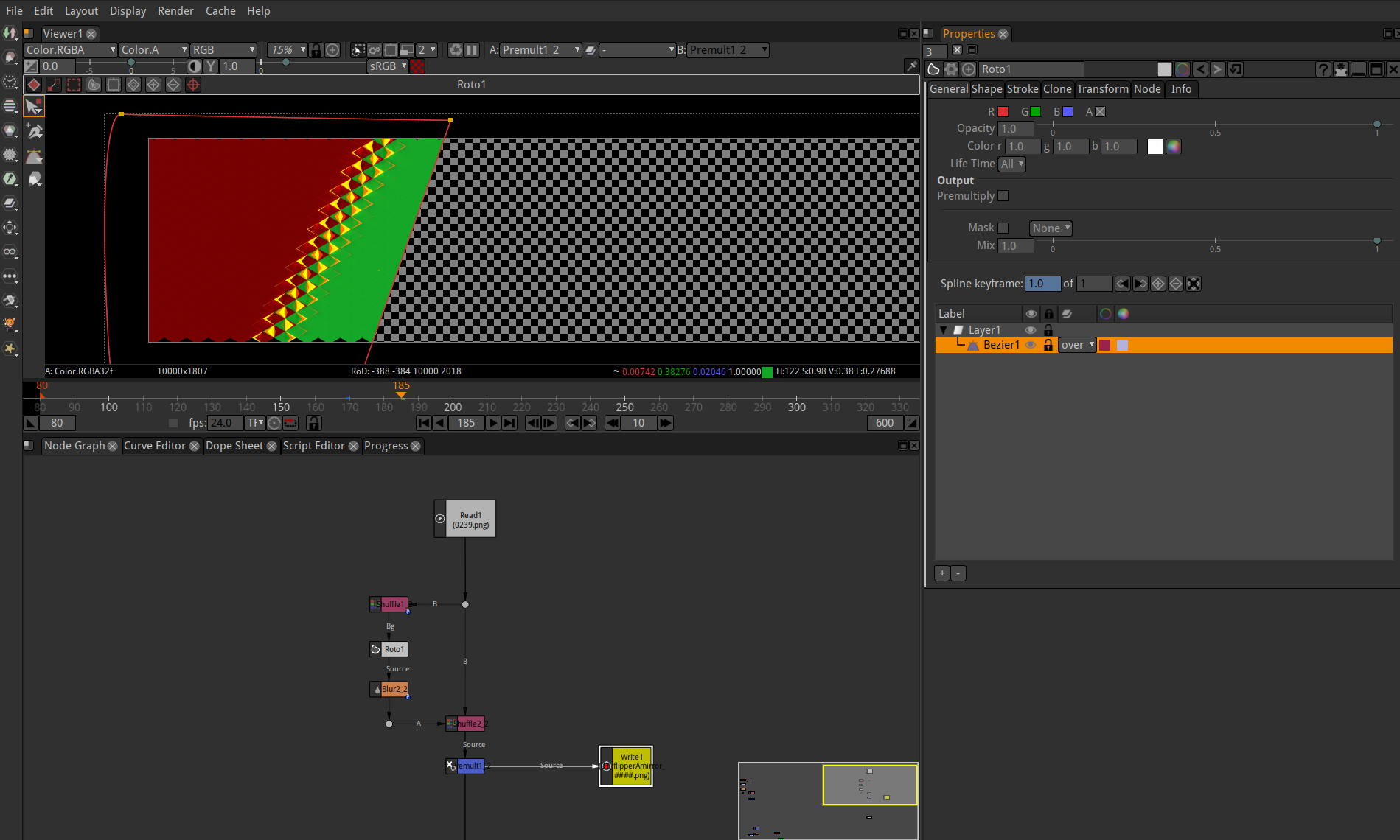
Task: Click the help question mark icon for Roto1
Action: coord(1323,69)
